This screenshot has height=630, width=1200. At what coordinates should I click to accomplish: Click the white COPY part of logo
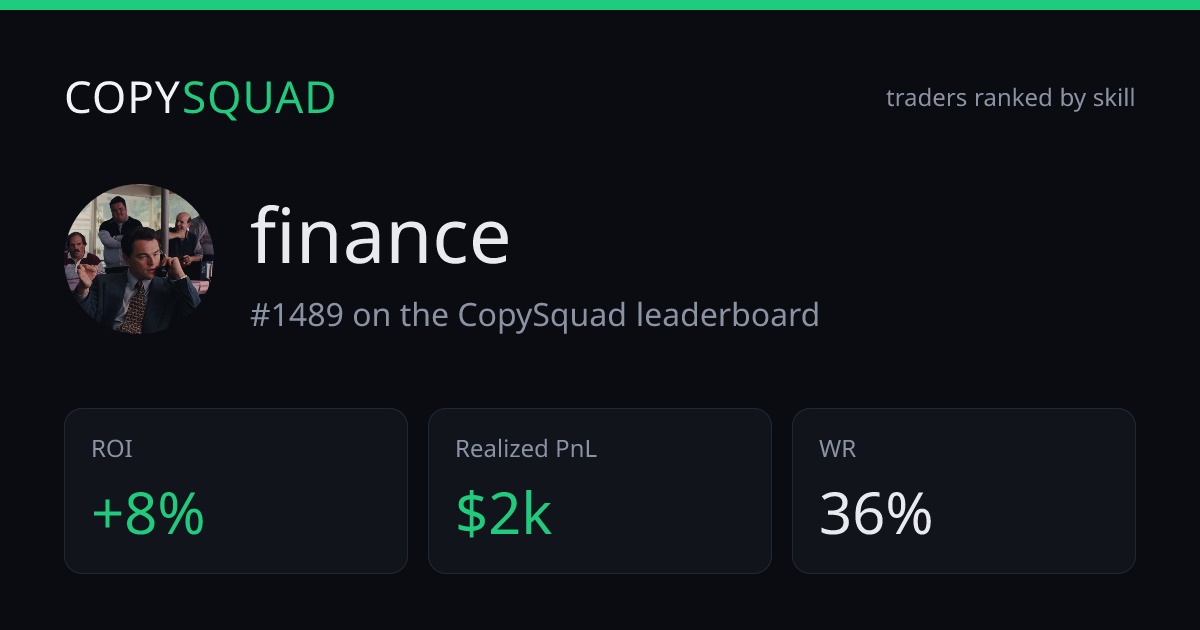coord(123,98)
